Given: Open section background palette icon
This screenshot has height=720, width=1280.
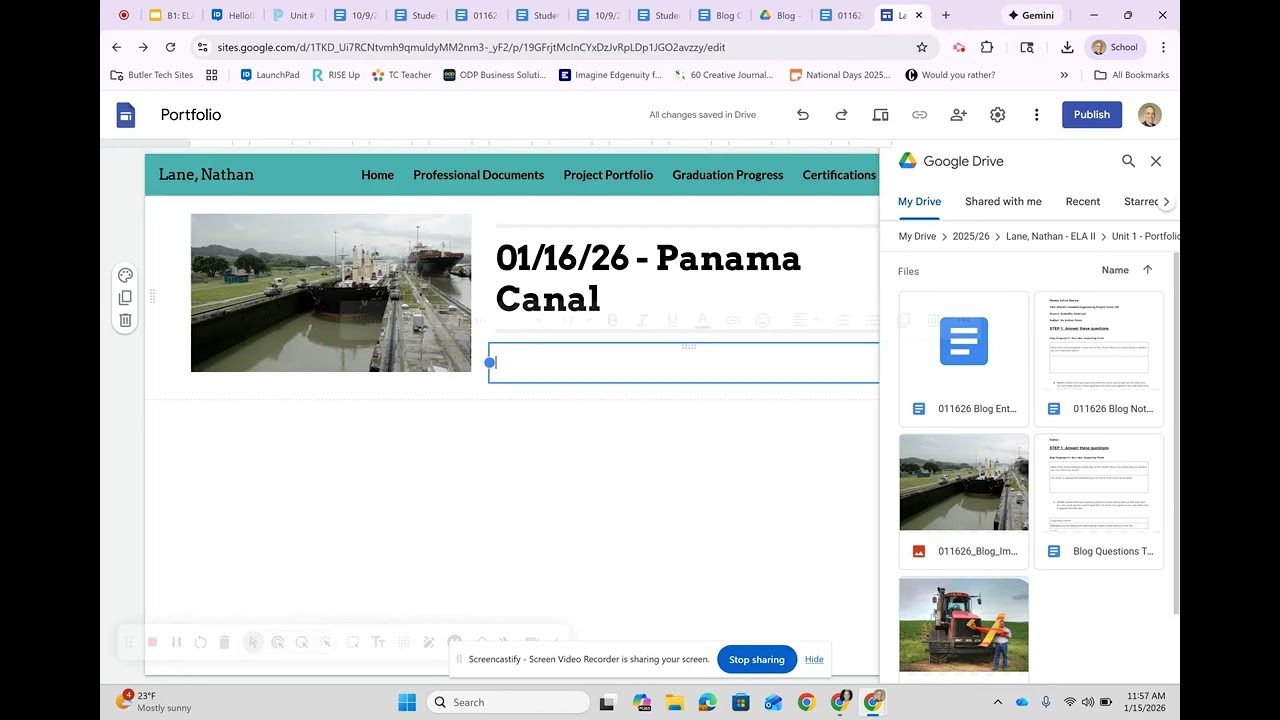Looking at the screenshot, I should (125, 275).
